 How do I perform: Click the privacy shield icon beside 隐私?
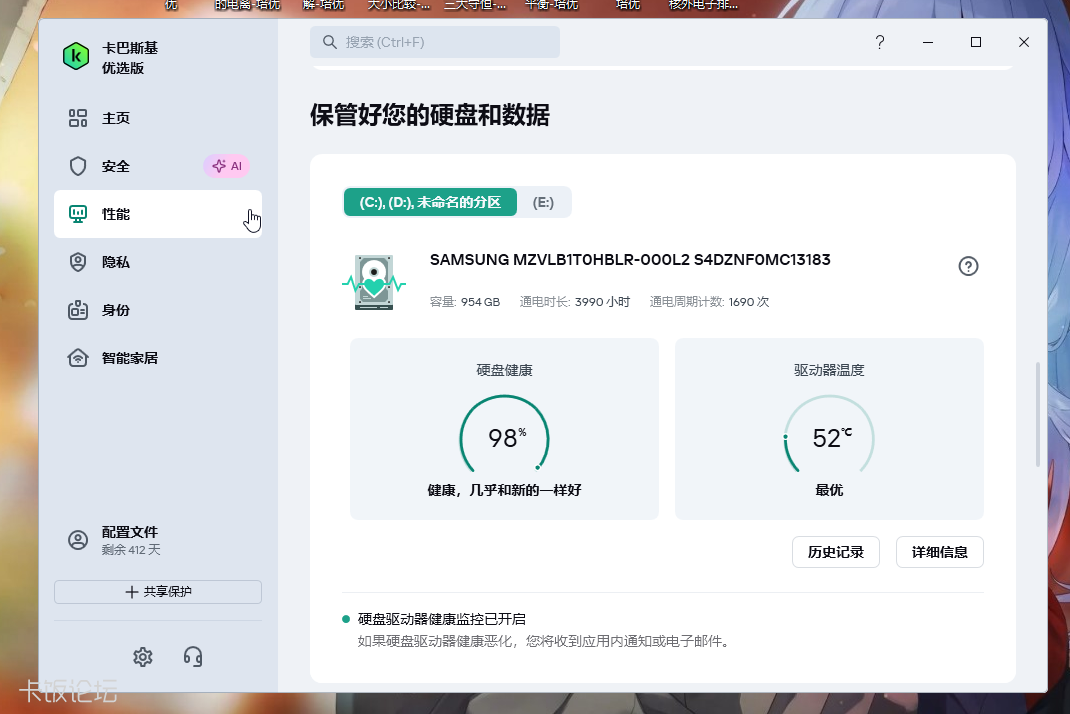[x=78, y=262]
